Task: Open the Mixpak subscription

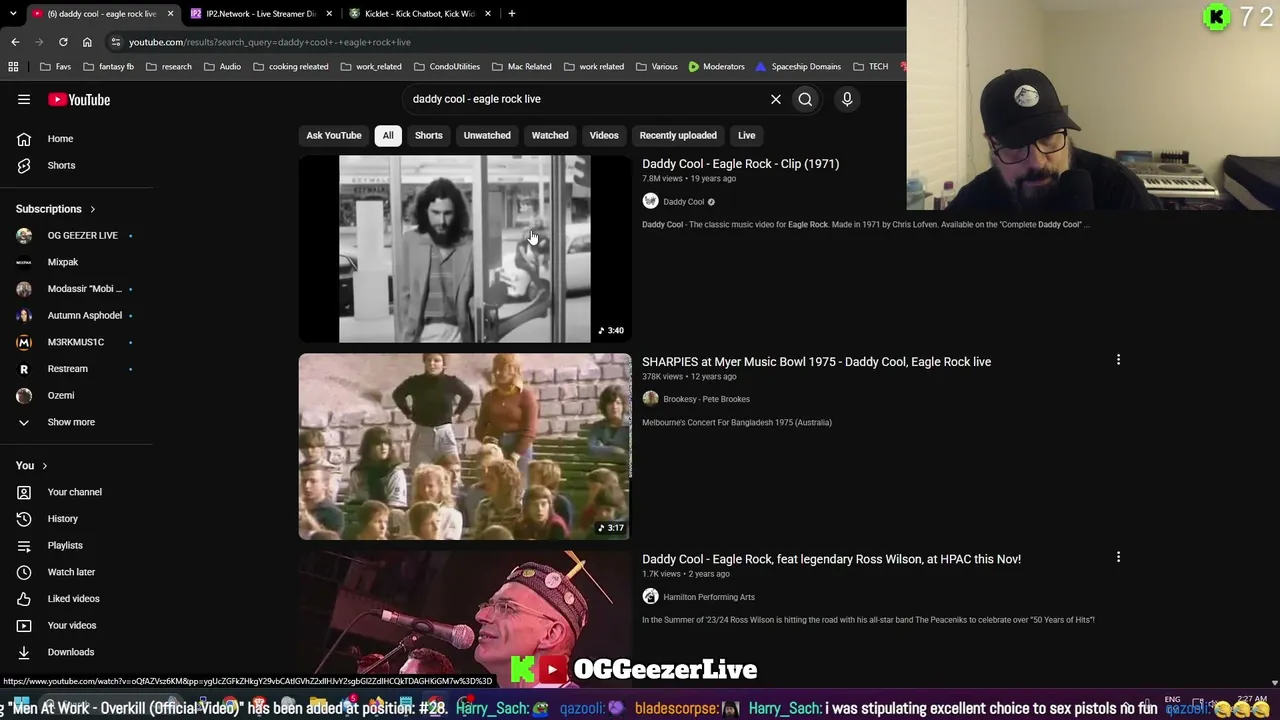Action: click(x=62, y=262)
